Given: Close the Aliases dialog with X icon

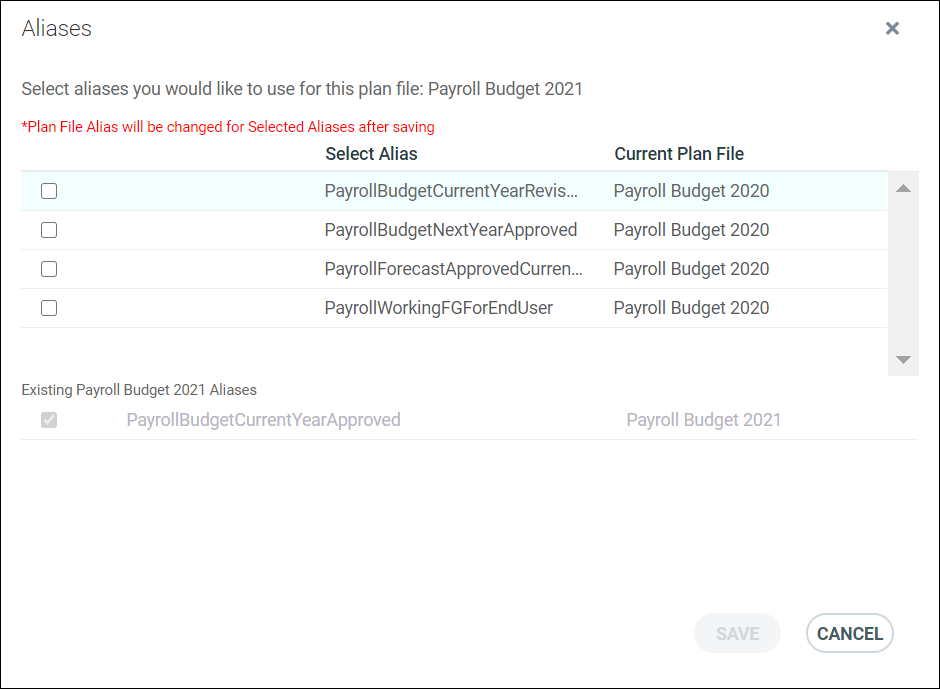Looking at the screenshot, I should [x=892, y=28].
